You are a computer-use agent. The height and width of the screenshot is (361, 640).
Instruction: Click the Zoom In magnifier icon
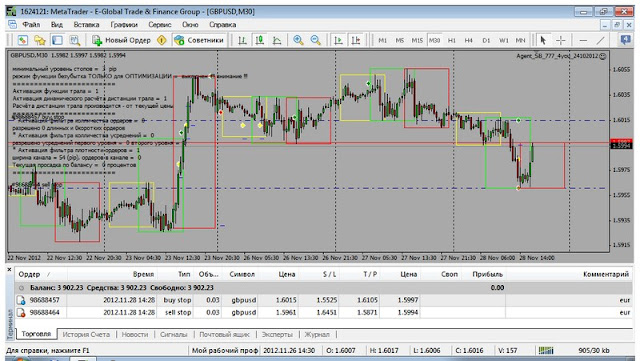pos(298,40)
